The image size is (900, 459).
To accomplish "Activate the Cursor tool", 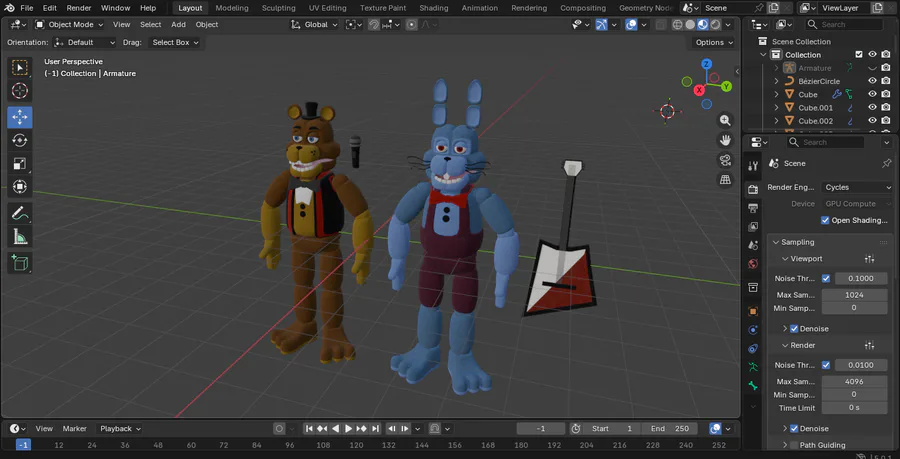I will [x=20, y=91].
